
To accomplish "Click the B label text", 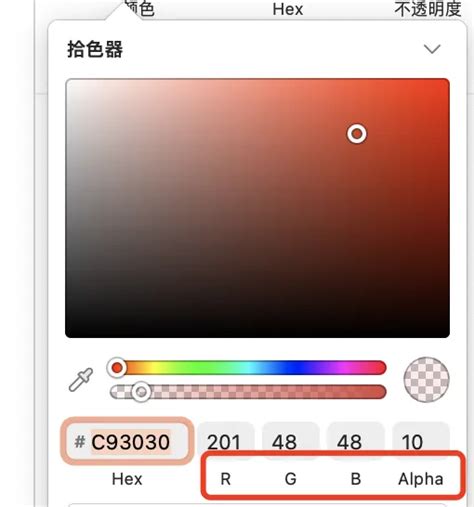I will point(356,479).
